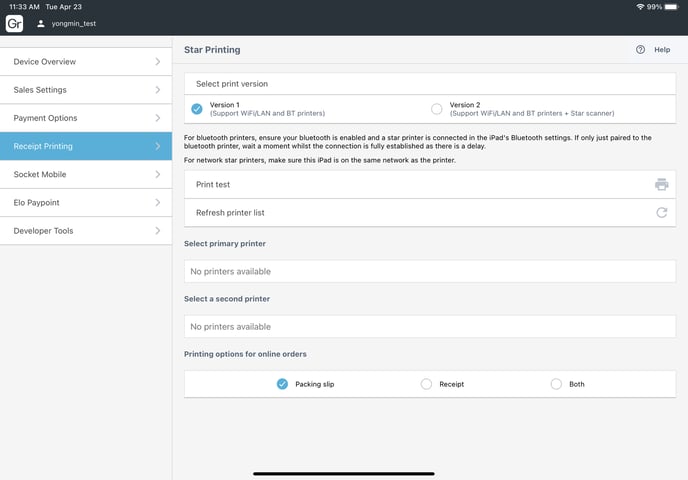Click the Help link text
Screen dimensions: 688x480
662,49
